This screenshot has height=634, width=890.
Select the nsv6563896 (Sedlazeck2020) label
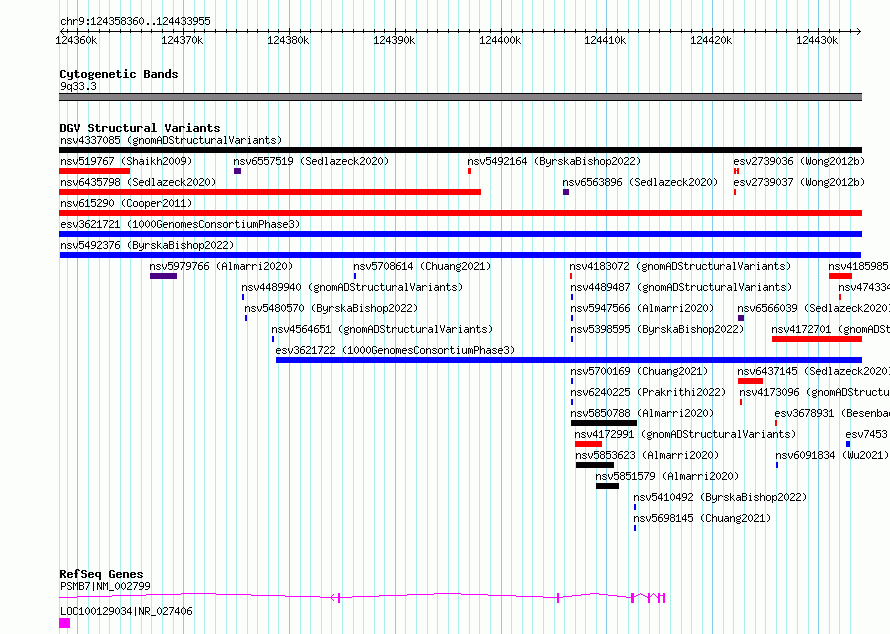click(x=640, y=182)
